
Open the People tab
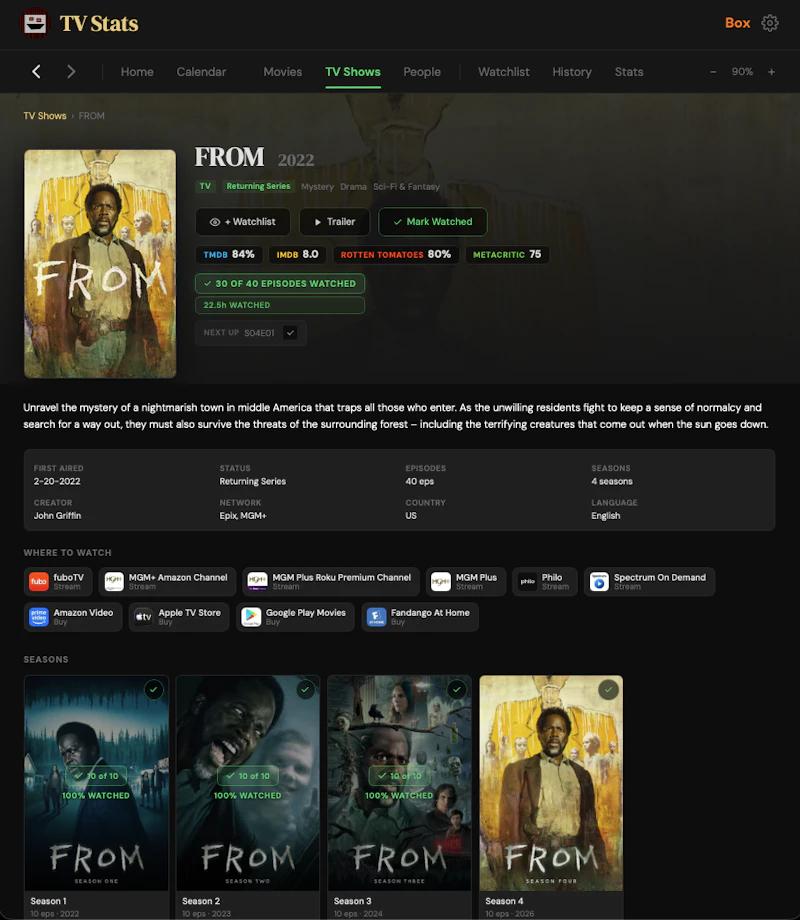click(422, 72)
